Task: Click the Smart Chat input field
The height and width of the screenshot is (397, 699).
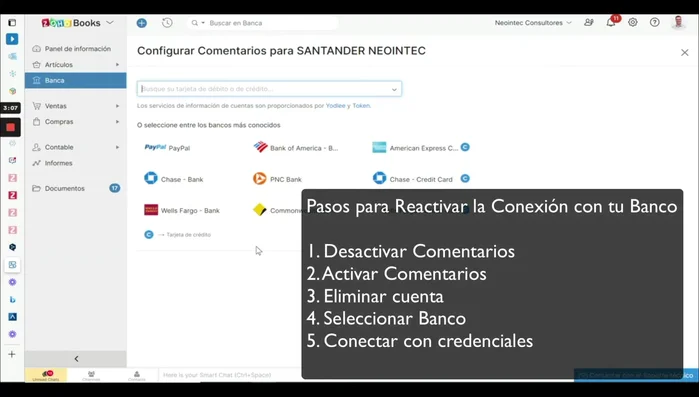Action: point(230,375)
